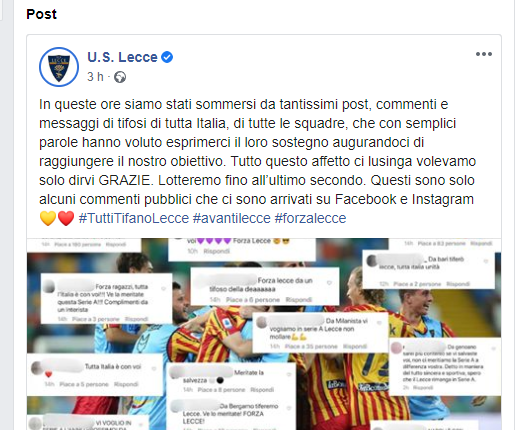Click the red heart emoji in the post
The image size is (515, 430).
point(66,219)
